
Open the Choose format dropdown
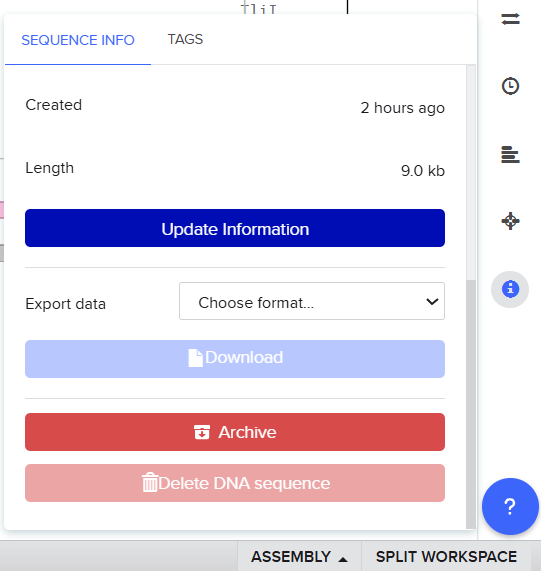click(x=312, y=301)
